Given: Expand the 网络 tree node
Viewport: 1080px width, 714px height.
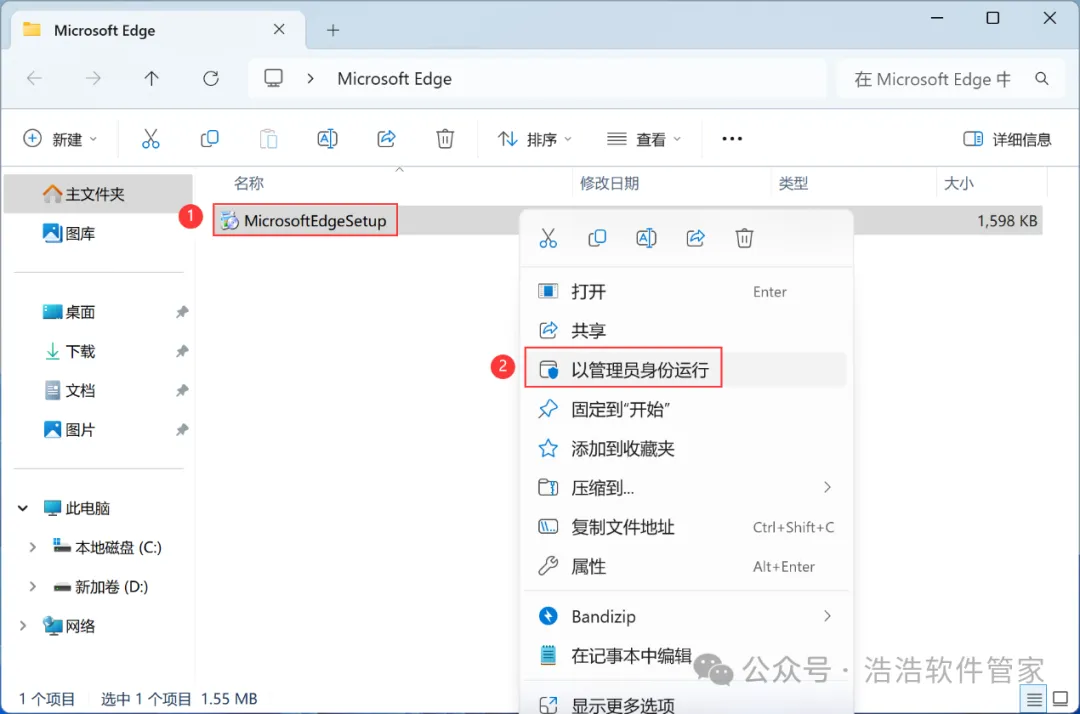Looking at the screenshot, I should 23,626.
